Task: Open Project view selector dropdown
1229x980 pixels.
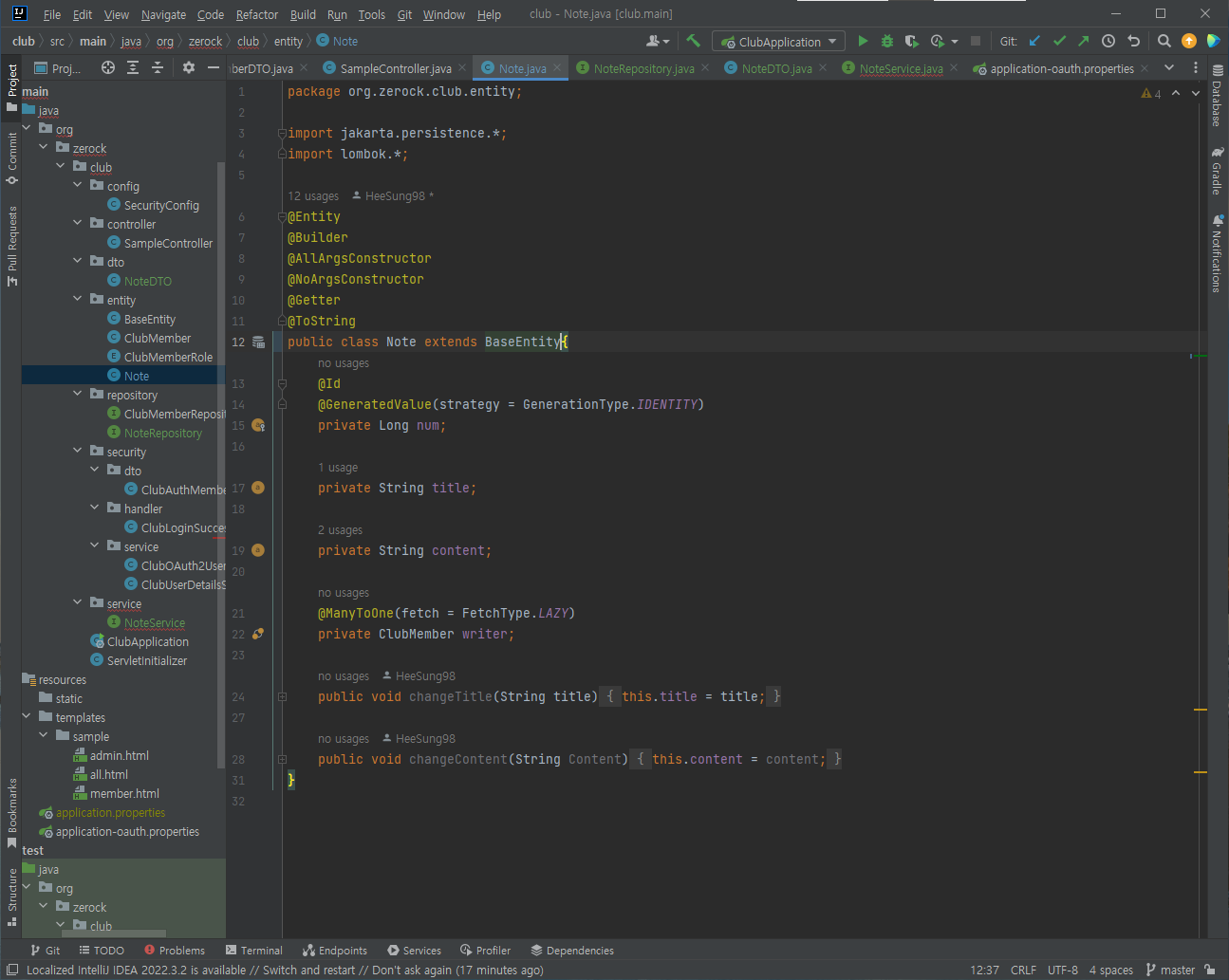Action: pyautogui.click(x=57, y=67)
